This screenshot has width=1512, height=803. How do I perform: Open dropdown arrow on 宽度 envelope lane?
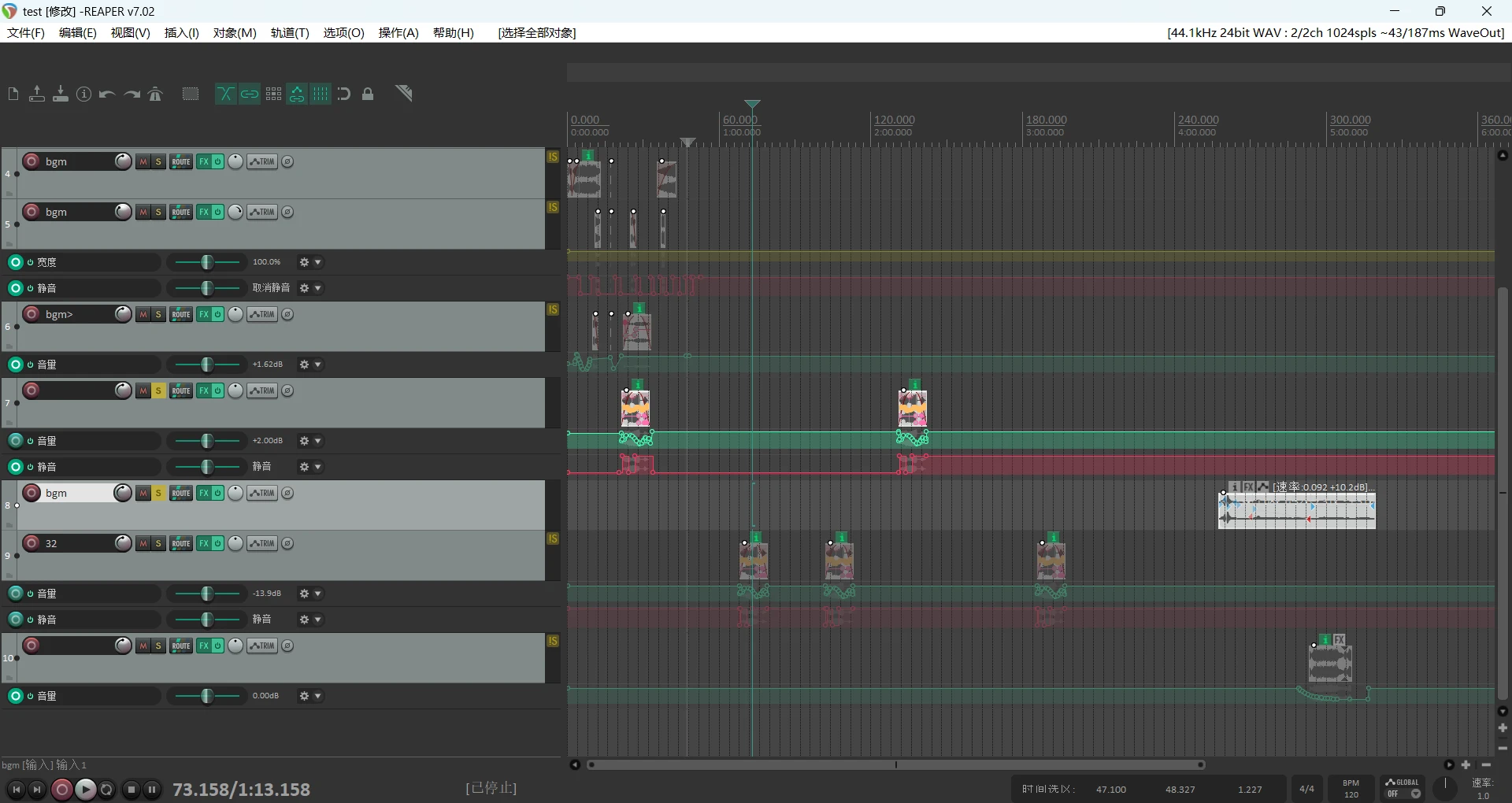pos(318,263)
